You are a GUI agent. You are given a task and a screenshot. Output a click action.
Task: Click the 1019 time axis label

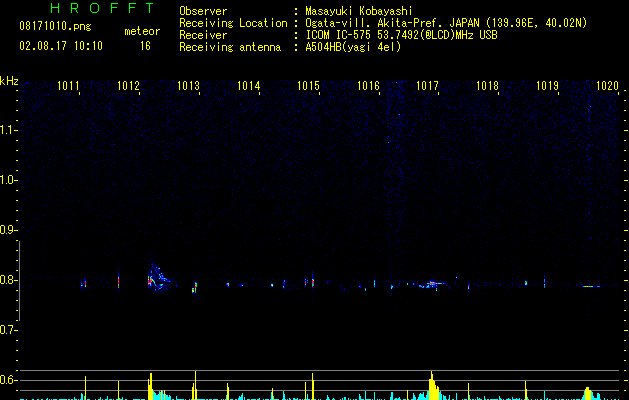click(x=548, y=86)
